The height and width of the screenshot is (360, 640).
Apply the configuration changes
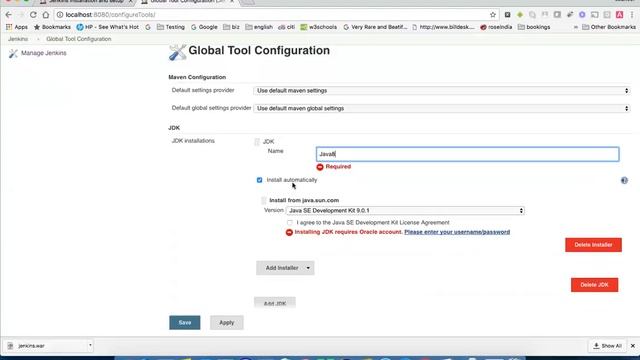(227, 322)
